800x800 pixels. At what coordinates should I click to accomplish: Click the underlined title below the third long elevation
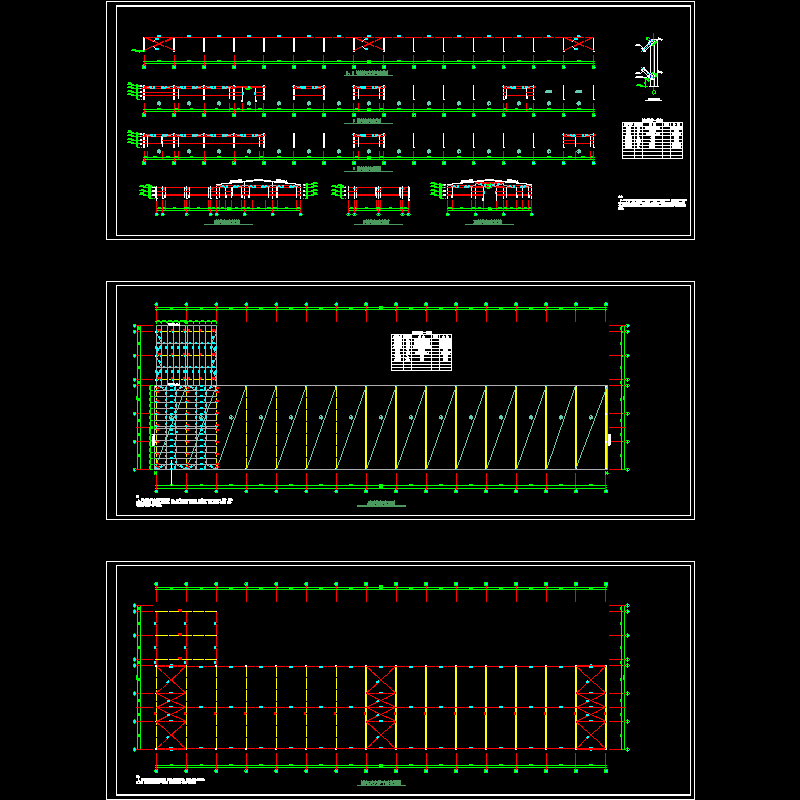click(368, 169)
